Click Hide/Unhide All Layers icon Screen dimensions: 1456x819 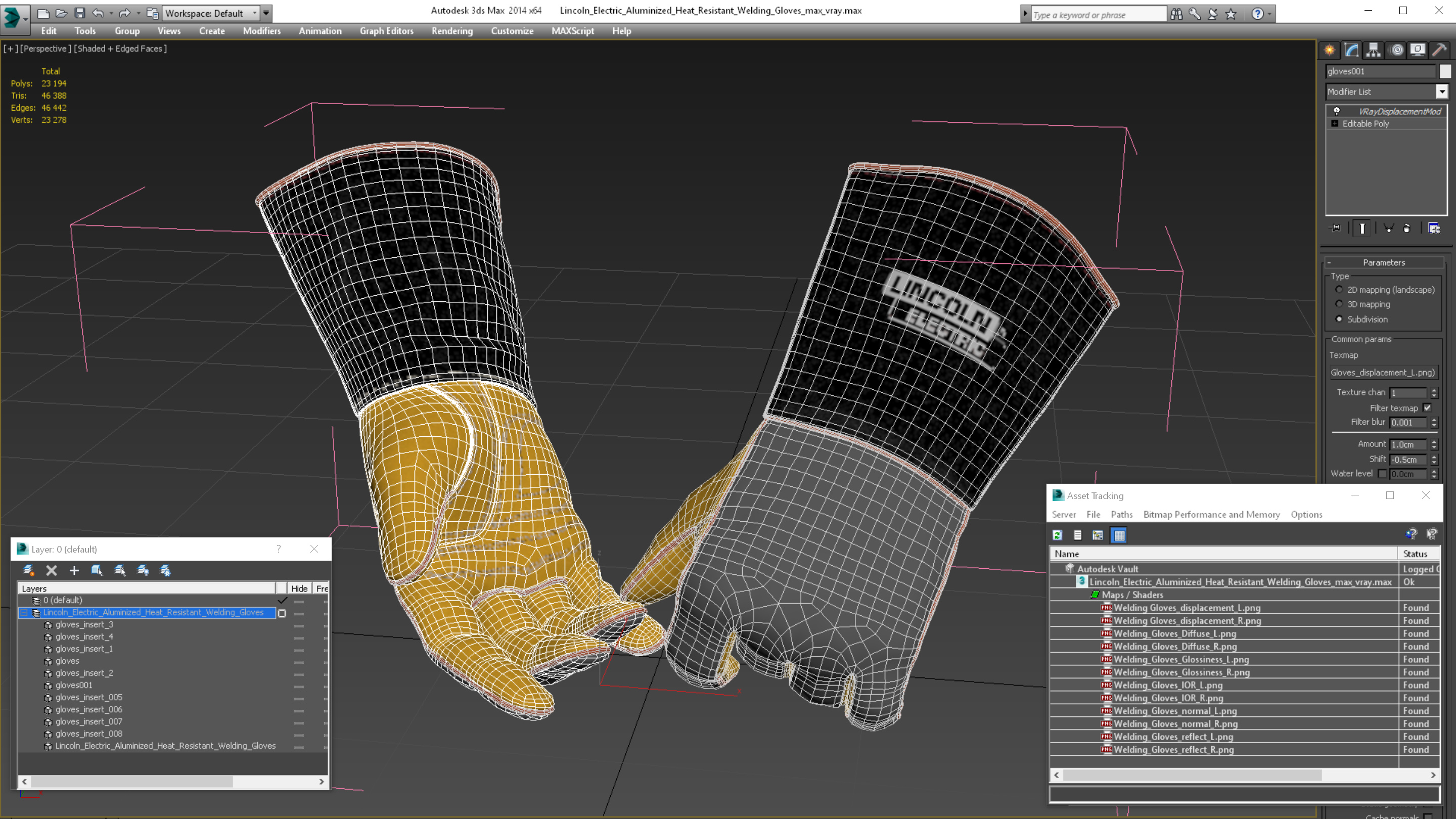[143, 570]
